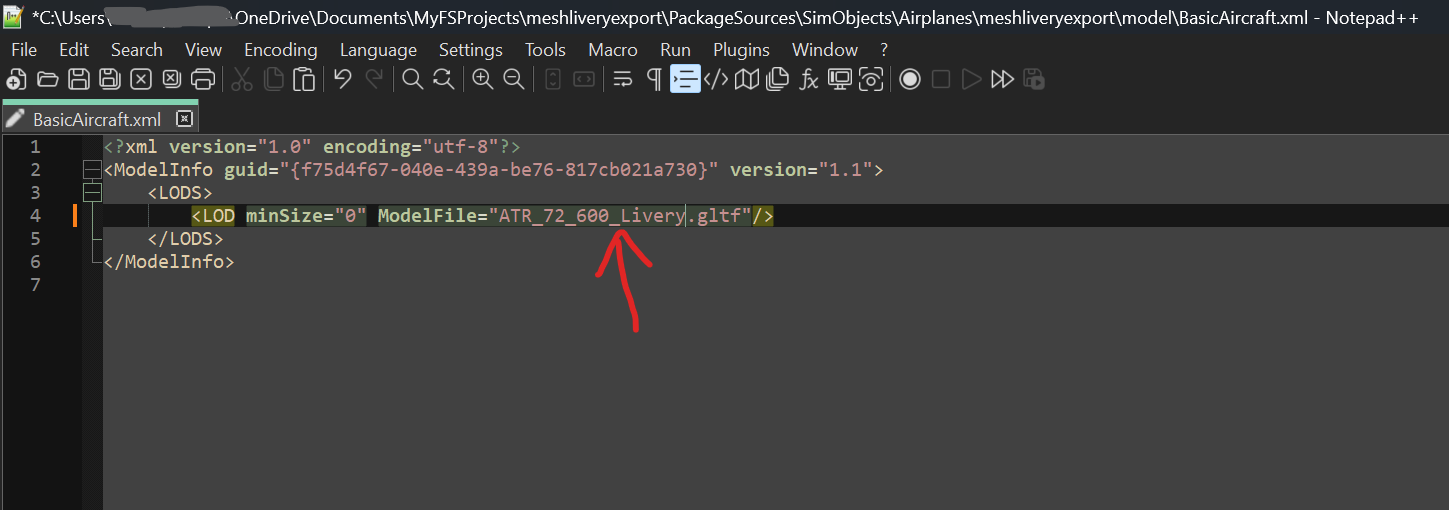Open Find with the magnifier icon
Viewport: 1449px width, 510px height.
click(412, 80)
